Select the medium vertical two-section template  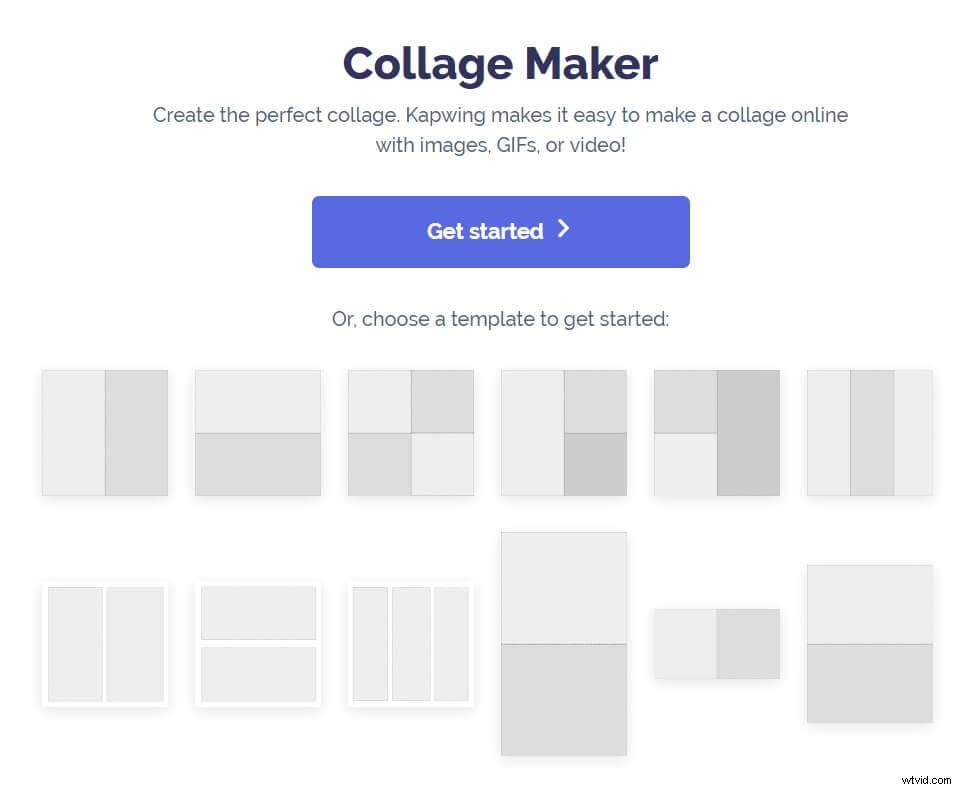click(x=869, y=643)
